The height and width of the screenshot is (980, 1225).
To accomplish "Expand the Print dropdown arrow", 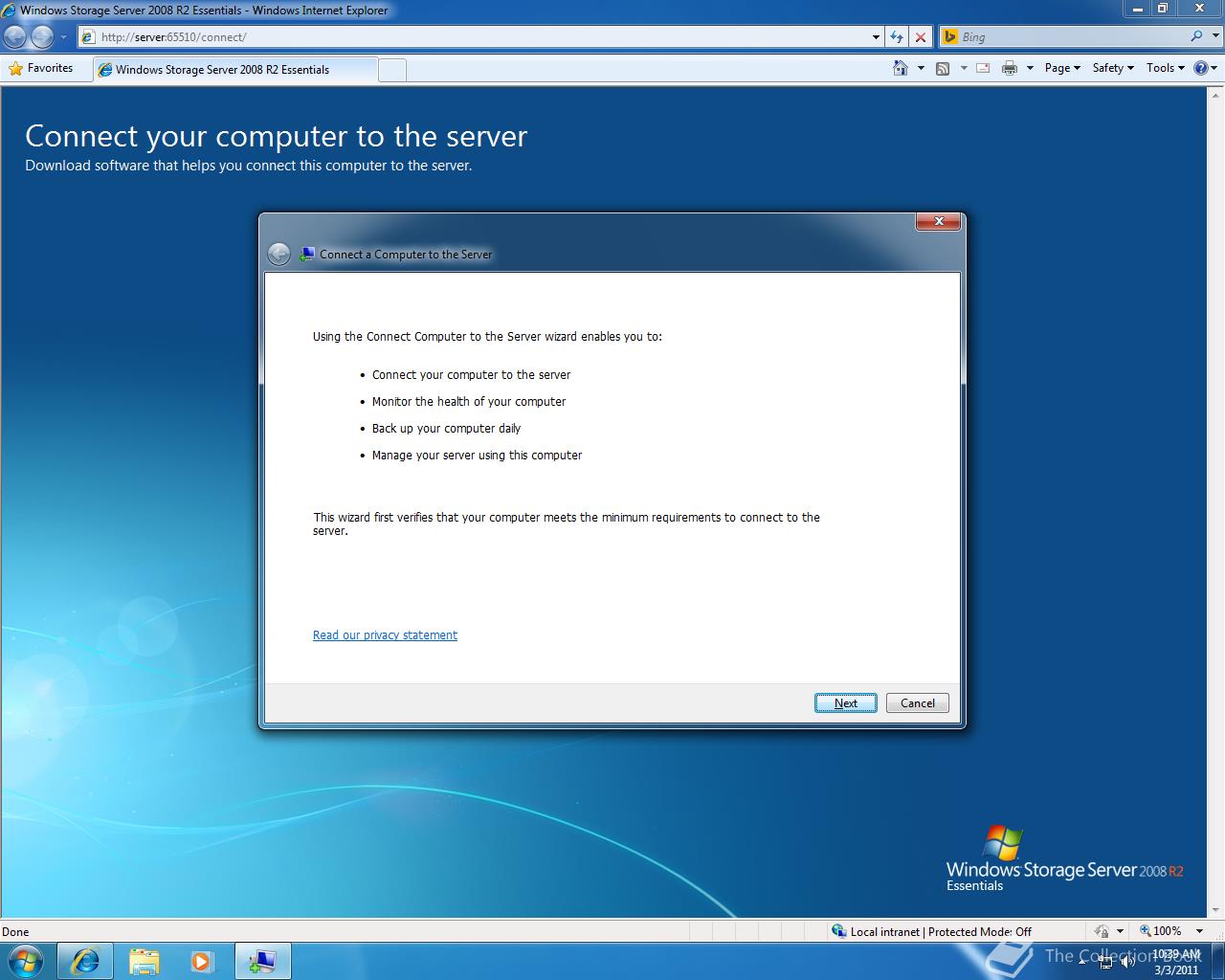I will point(1030,68).
